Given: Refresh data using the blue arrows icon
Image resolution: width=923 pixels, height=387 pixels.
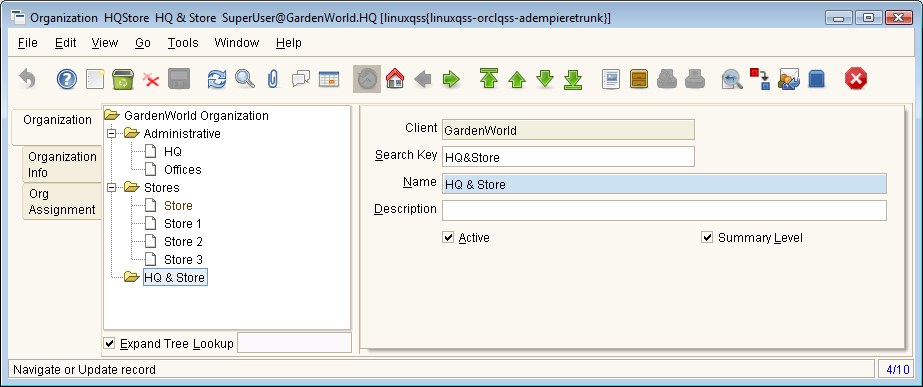Looking at the screenshot, I should point(217,78).
